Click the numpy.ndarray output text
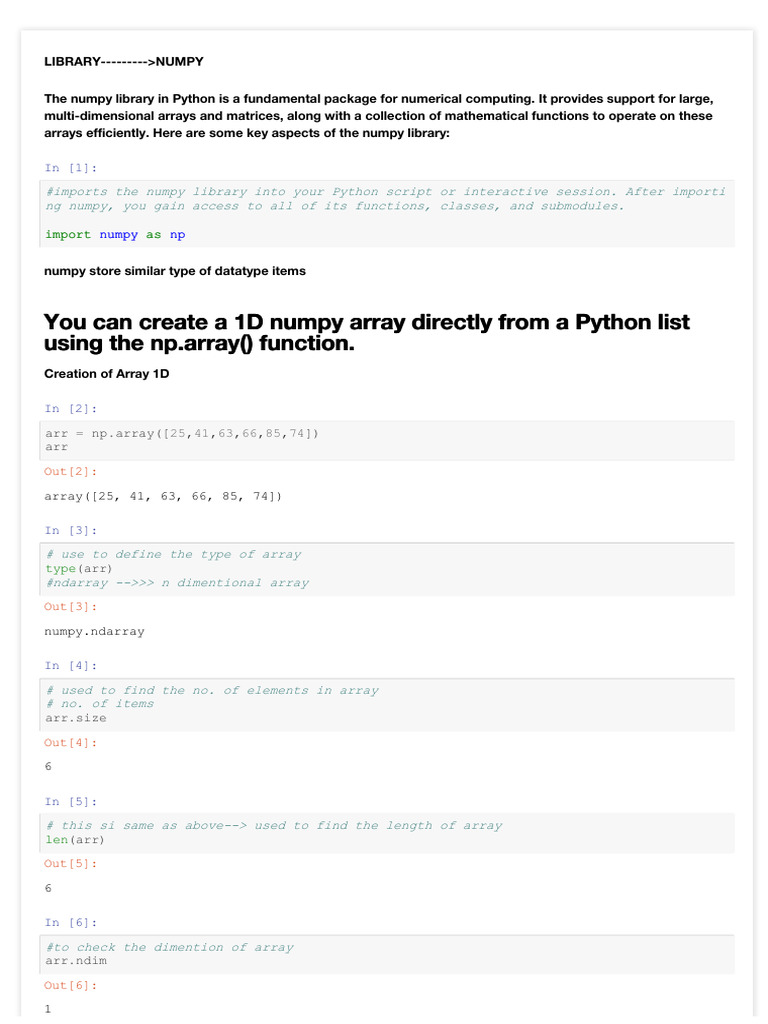This screenshot has width=768, height=1024. [x=95, y=632]
